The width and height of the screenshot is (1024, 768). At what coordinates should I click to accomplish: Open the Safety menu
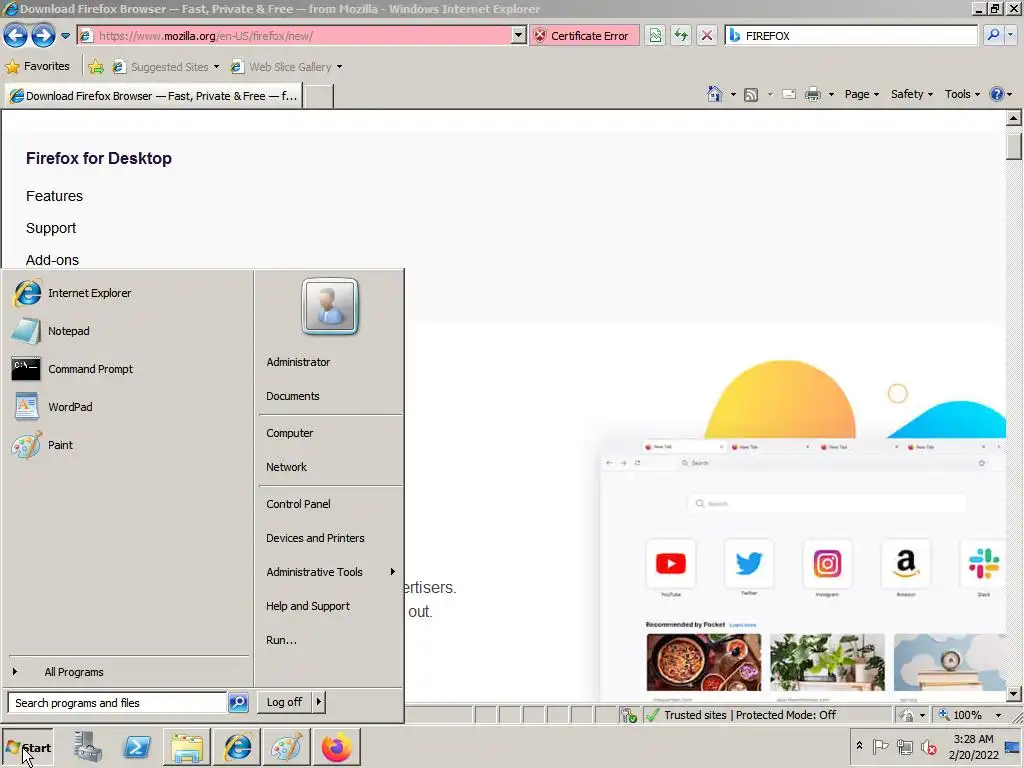912,94
